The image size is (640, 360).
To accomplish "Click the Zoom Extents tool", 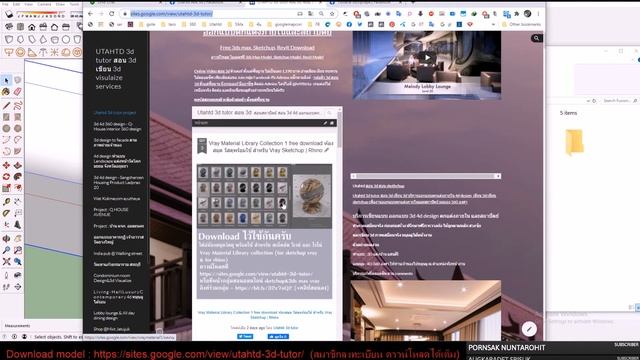I will (x=6, y=261).
